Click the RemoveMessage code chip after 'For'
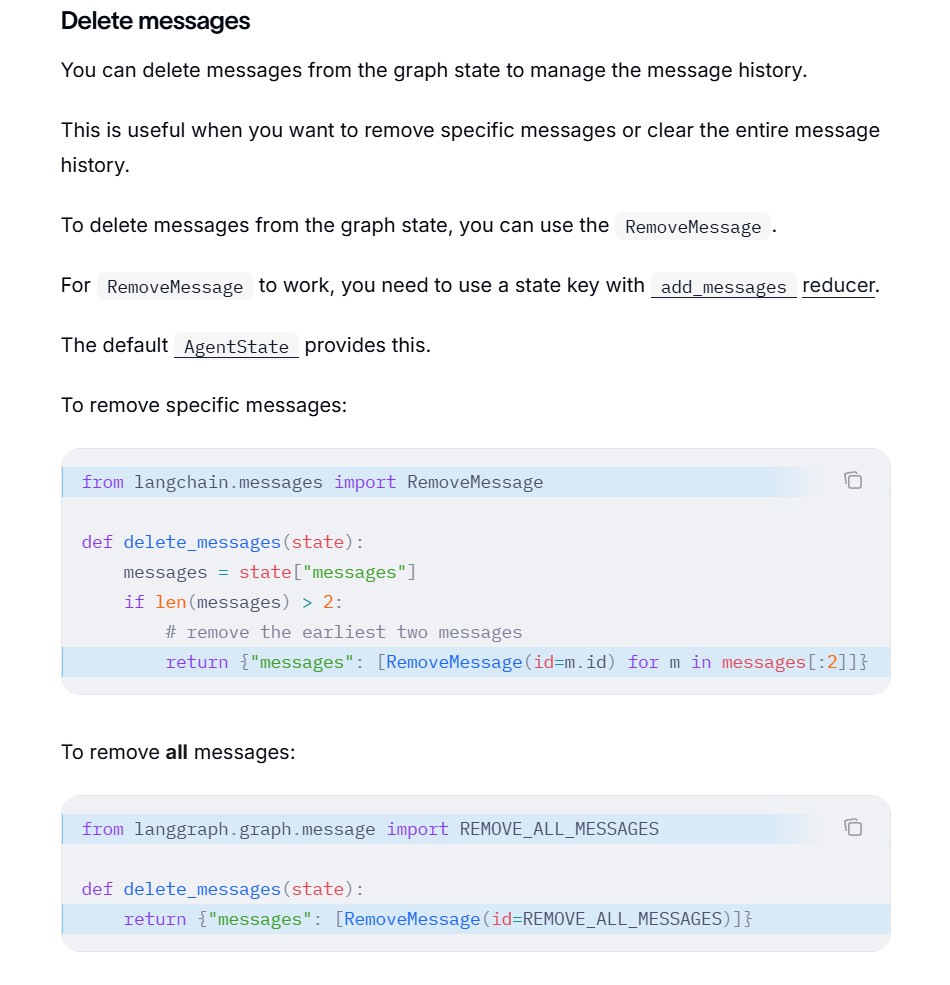 click(x=175, y=286)
